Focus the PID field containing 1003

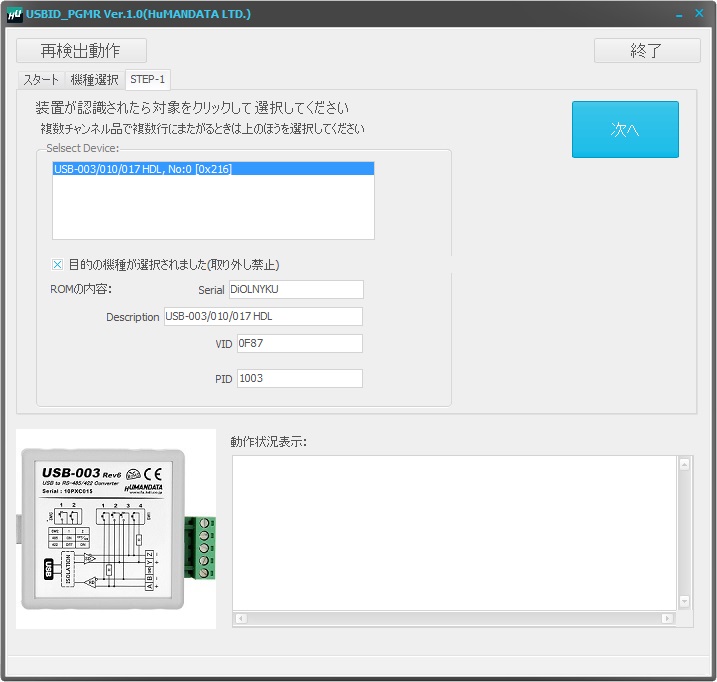point(299,379)
